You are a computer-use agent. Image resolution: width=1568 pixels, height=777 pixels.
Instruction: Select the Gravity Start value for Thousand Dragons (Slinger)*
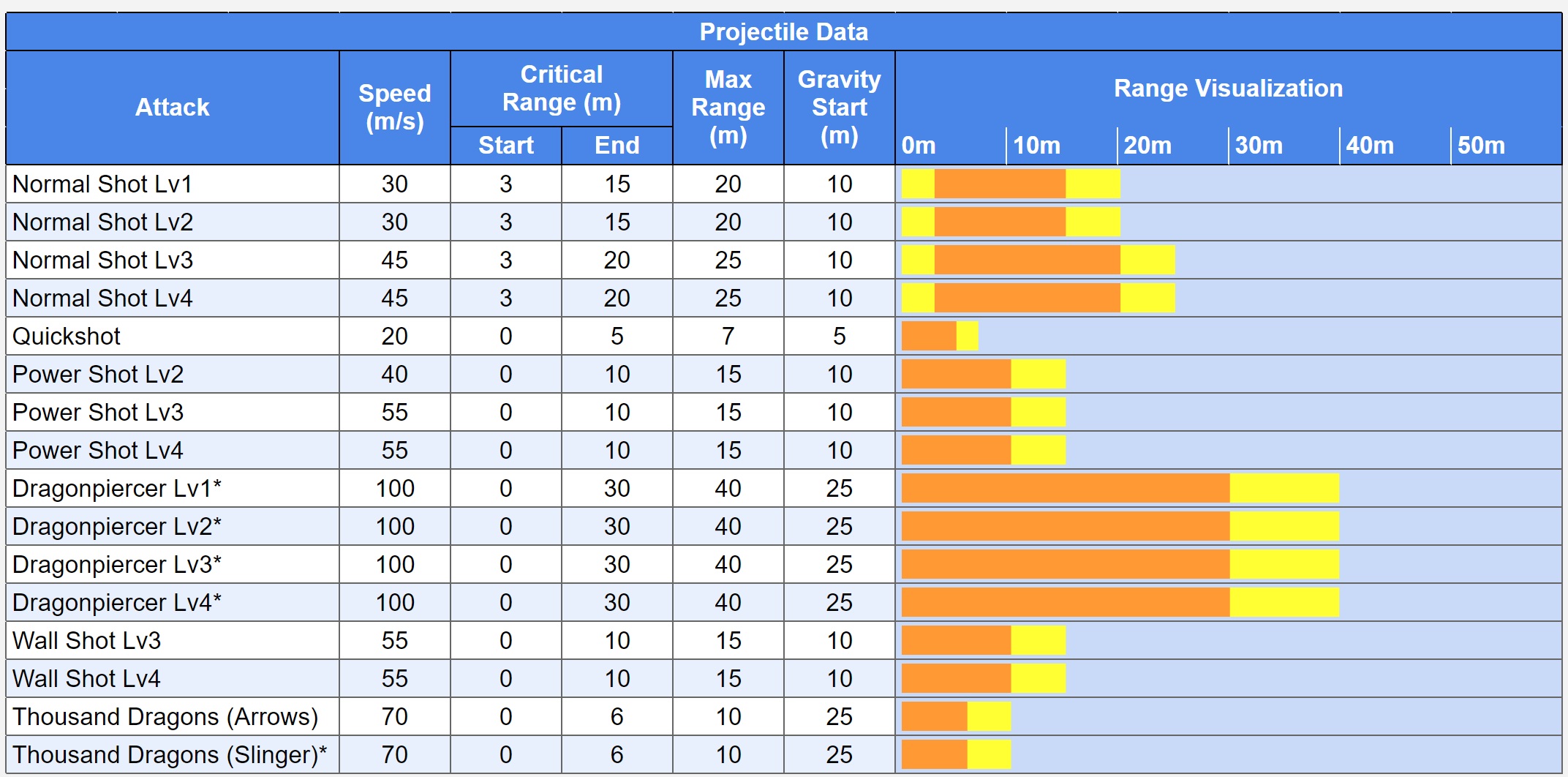click(840, 755)
